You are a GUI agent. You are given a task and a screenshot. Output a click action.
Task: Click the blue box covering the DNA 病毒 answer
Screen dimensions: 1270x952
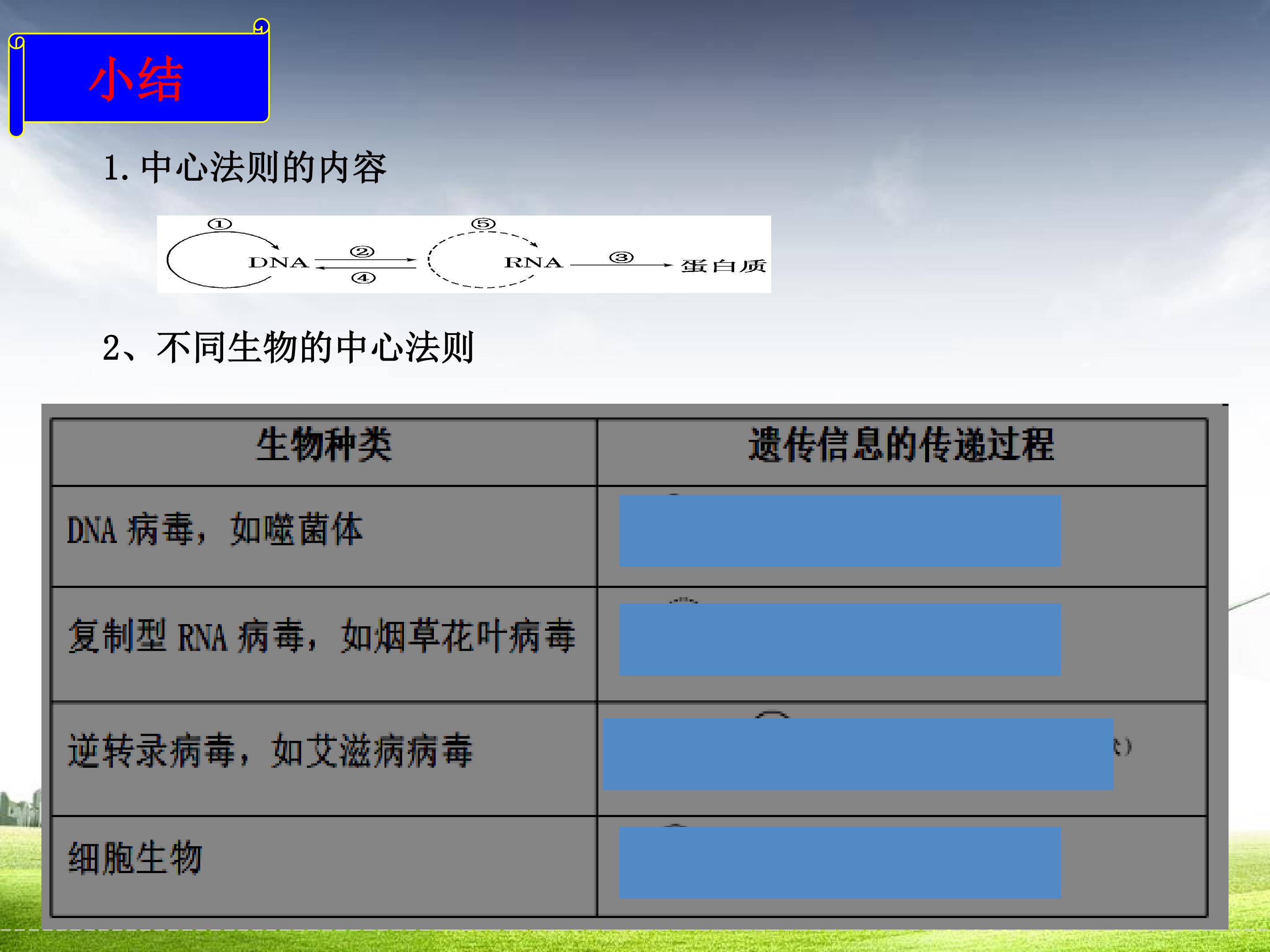coord(840,532)
